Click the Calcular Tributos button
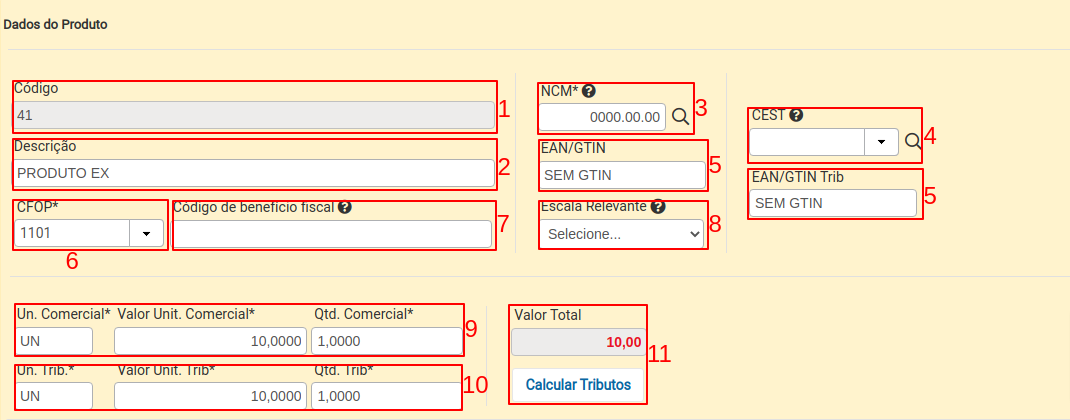The height and width of the screenshot is (420, 1070). click(x=578, y=384)
